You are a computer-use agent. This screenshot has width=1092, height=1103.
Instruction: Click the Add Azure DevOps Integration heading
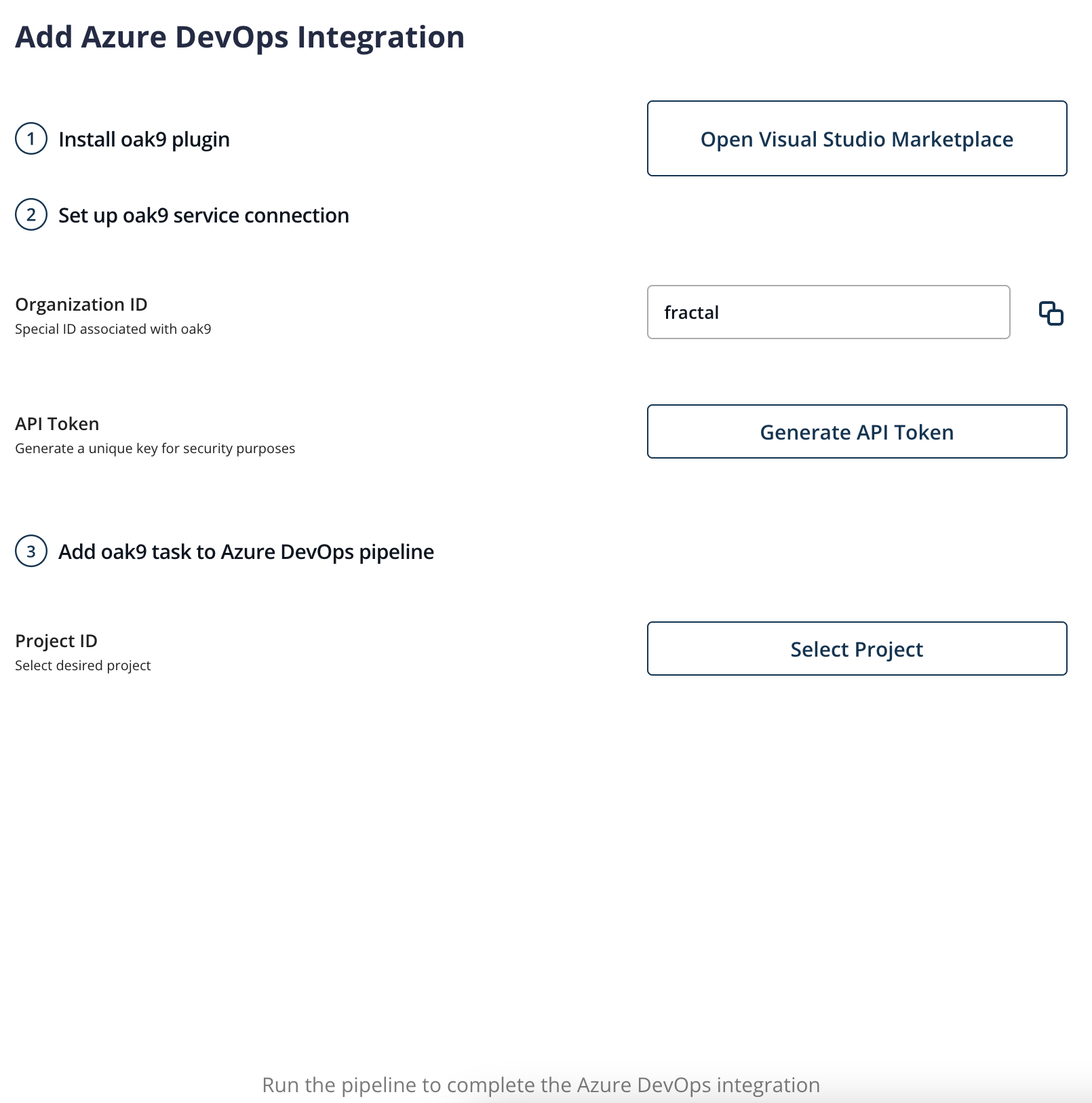239,37
